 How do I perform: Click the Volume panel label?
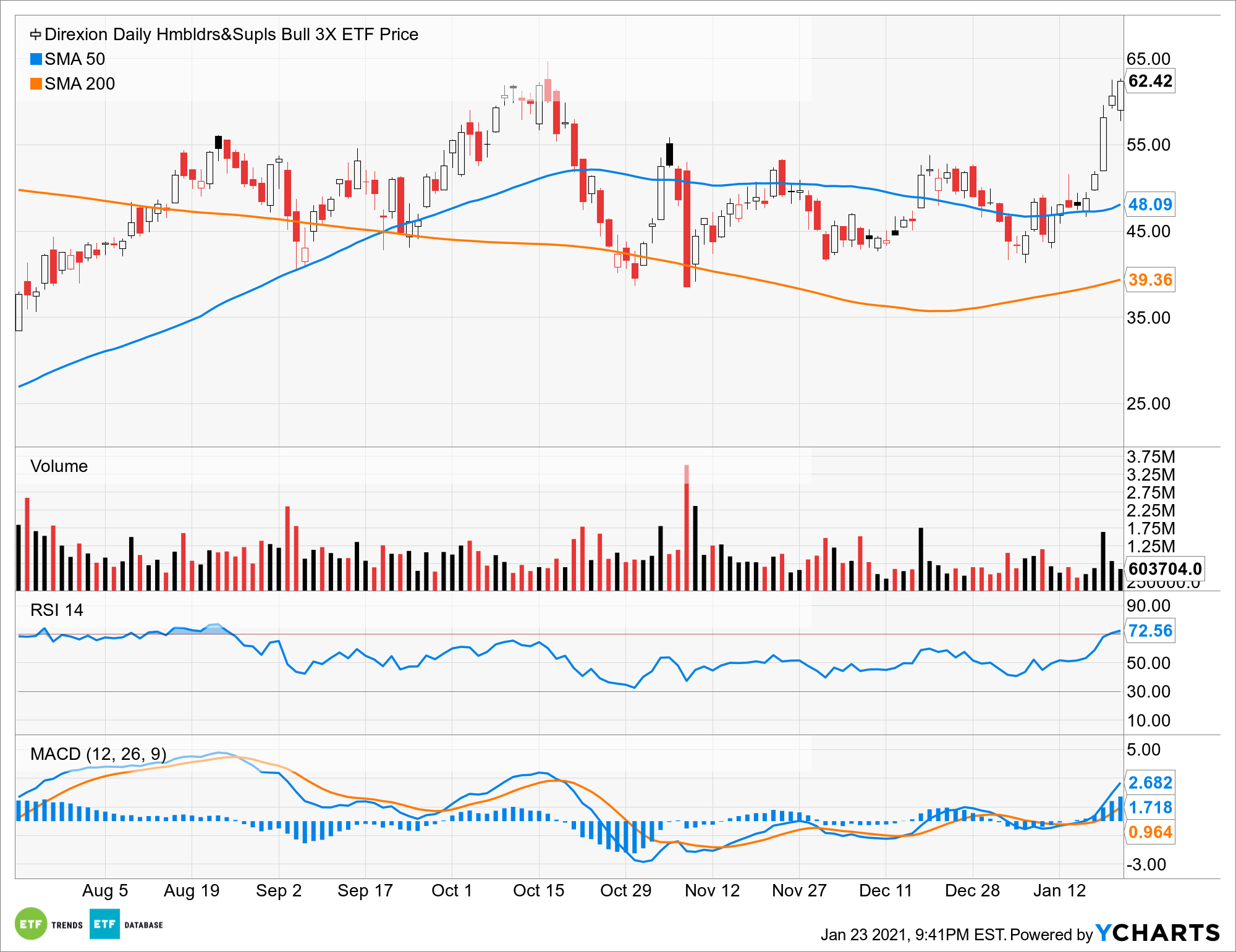[x=59, y=466]
